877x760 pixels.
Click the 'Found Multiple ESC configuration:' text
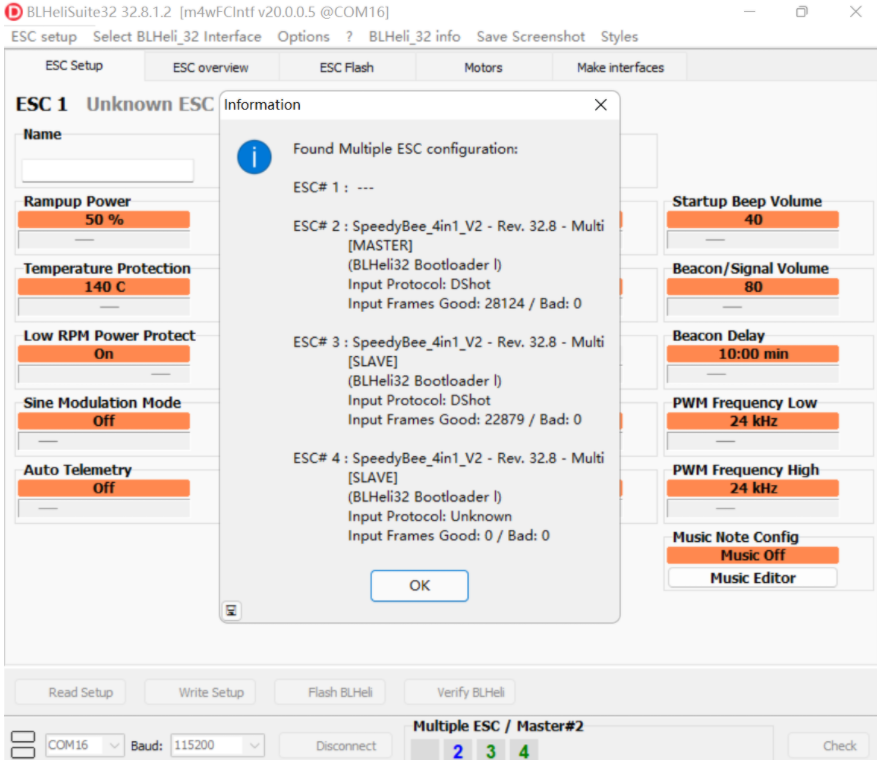click(406, 149)
